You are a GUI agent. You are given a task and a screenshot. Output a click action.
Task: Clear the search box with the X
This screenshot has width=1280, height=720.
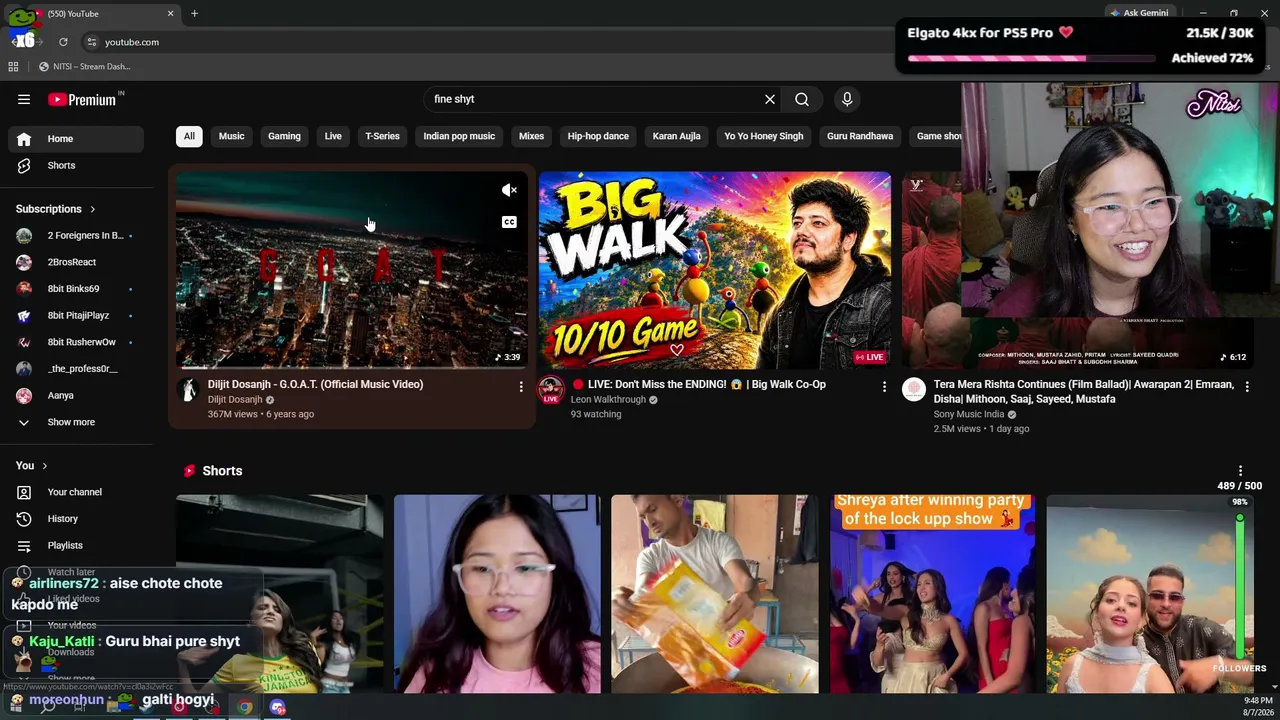[770, 99]
